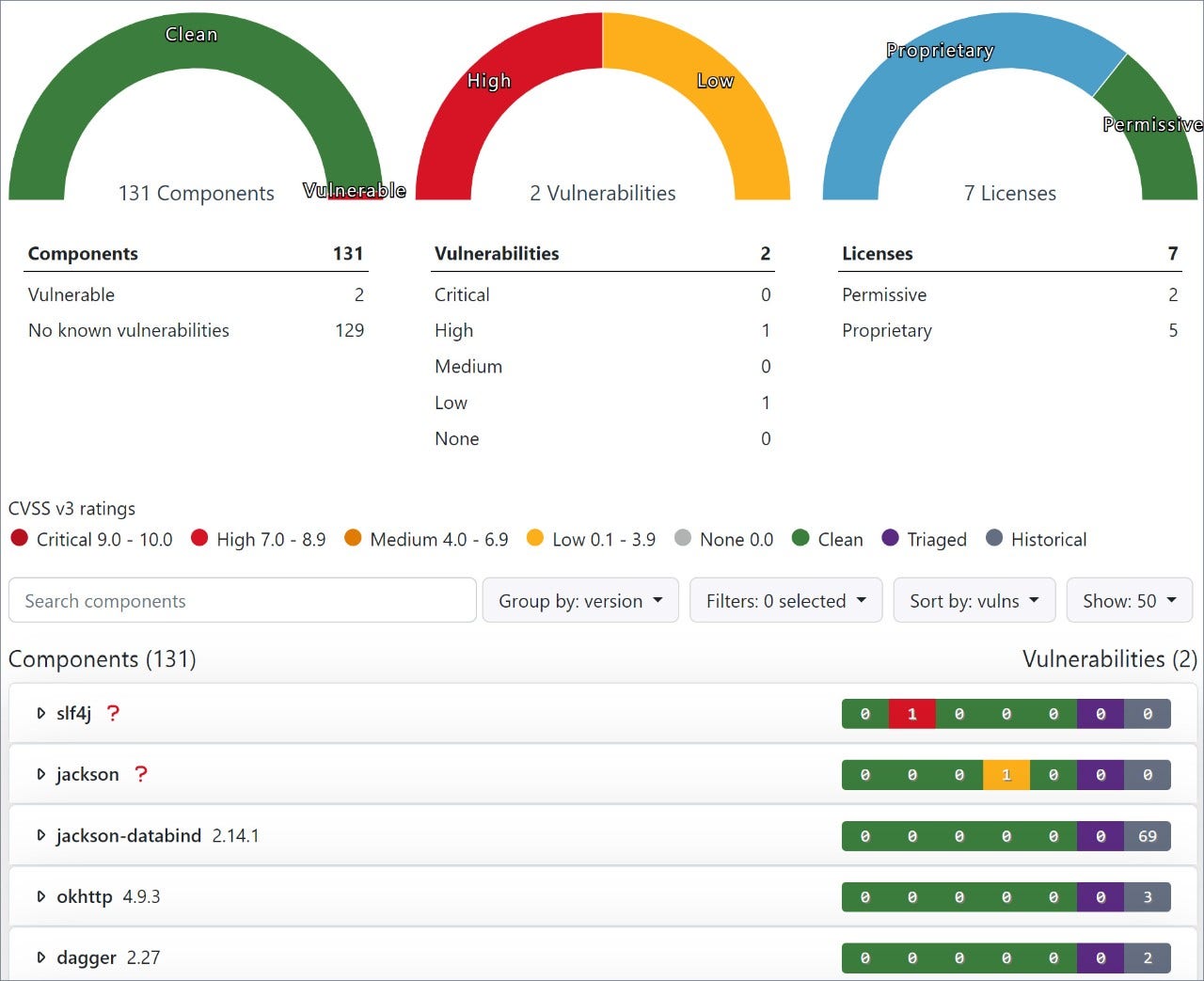
Task: Click the red question mark beside jackson
Action: pos(141,774)
